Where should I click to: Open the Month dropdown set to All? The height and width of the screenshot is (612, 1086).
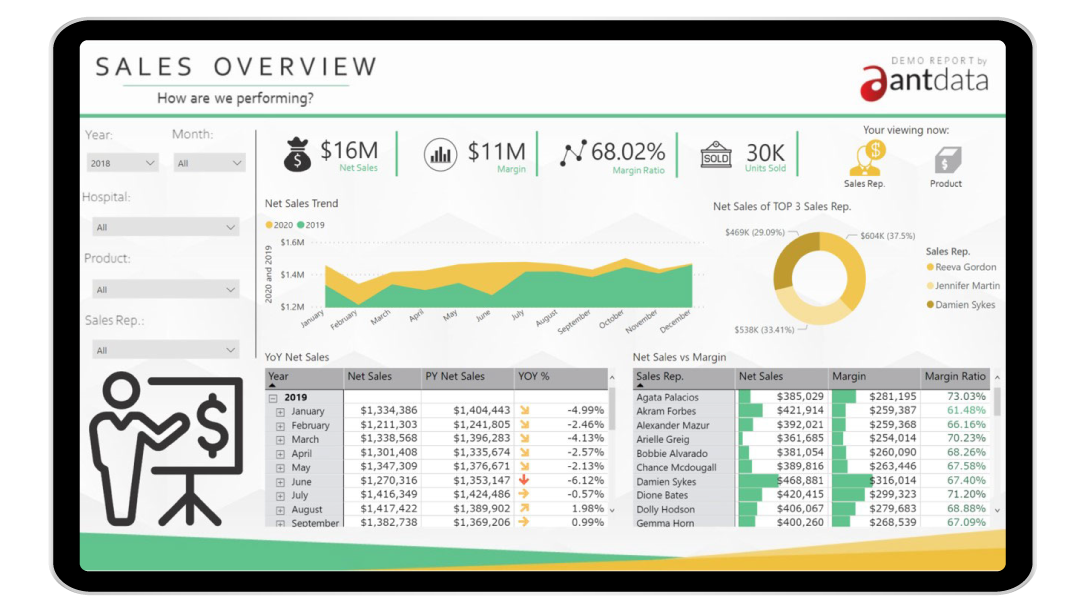(x=209, y=161)
